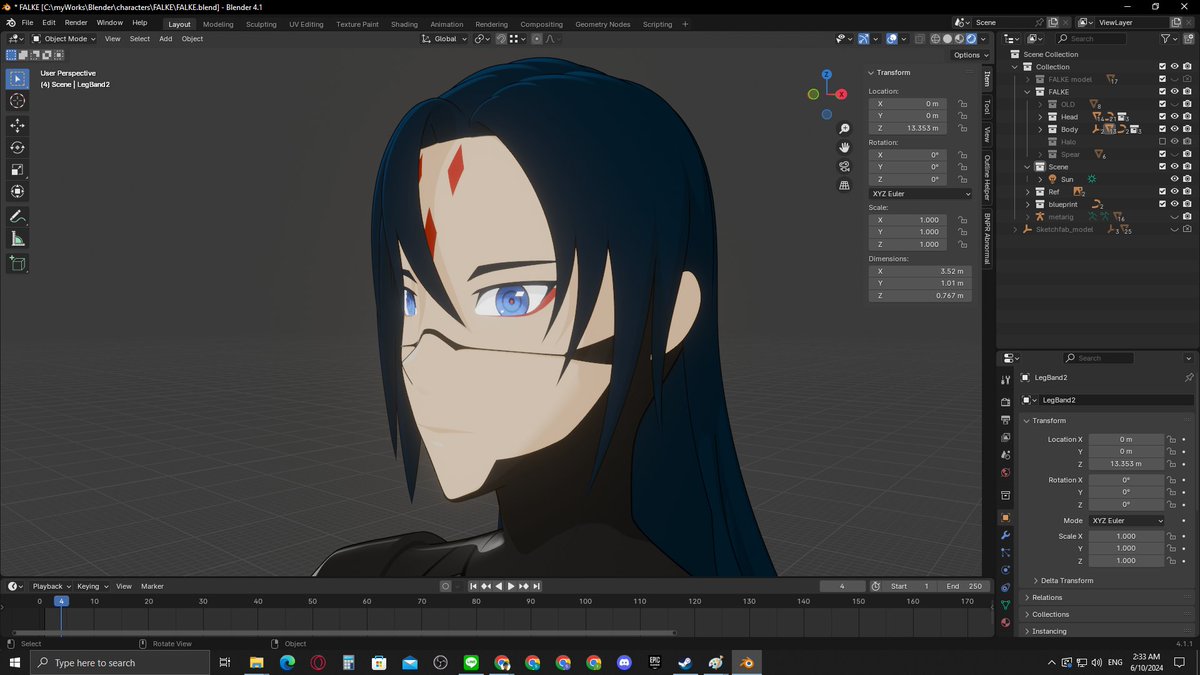Select the Measure tool

(18, 238)
